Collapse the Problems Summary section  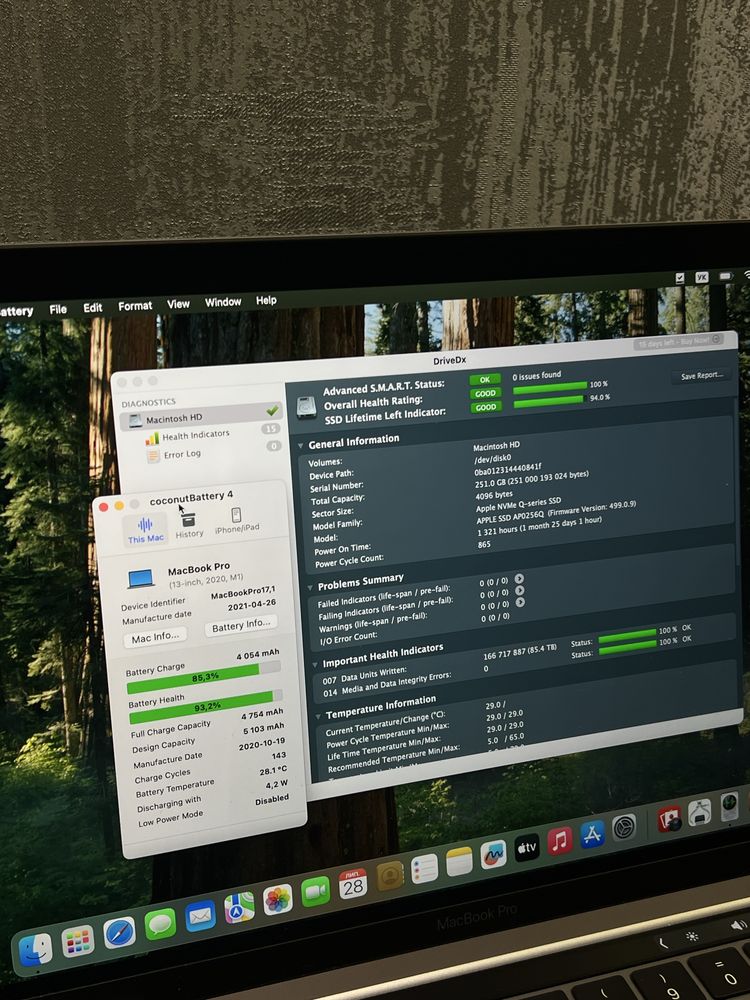[x=310, y=587]
